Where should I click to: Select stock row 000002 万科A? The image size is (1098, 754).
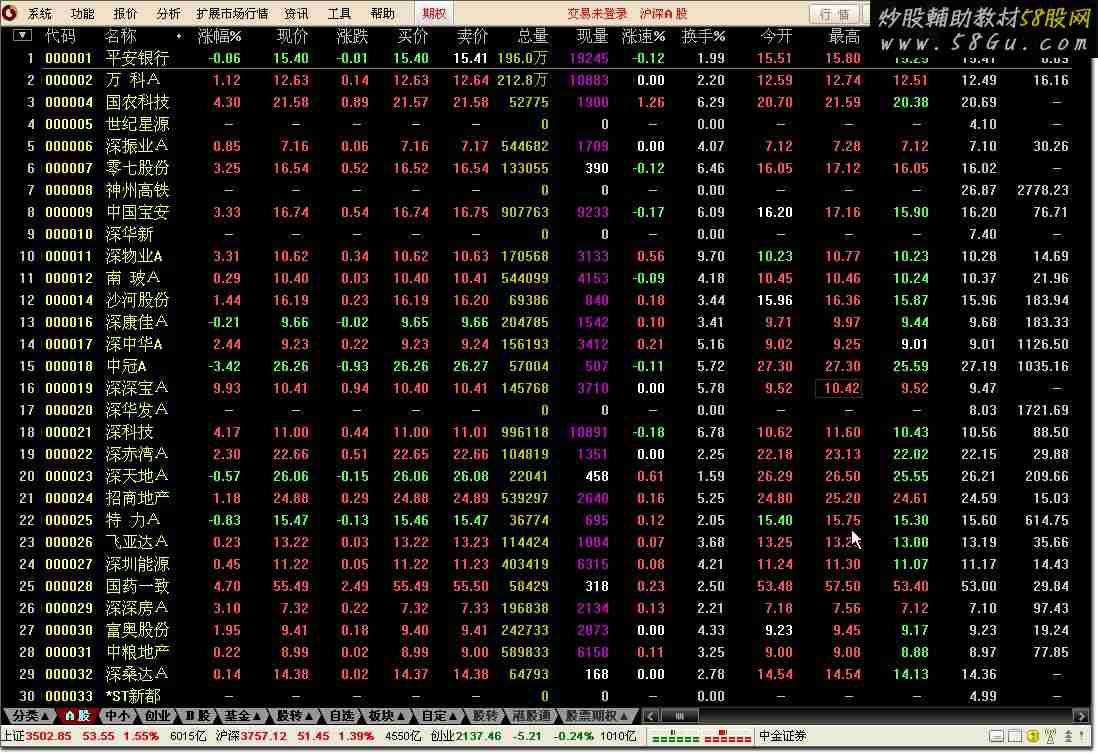(x=544, y=80)
